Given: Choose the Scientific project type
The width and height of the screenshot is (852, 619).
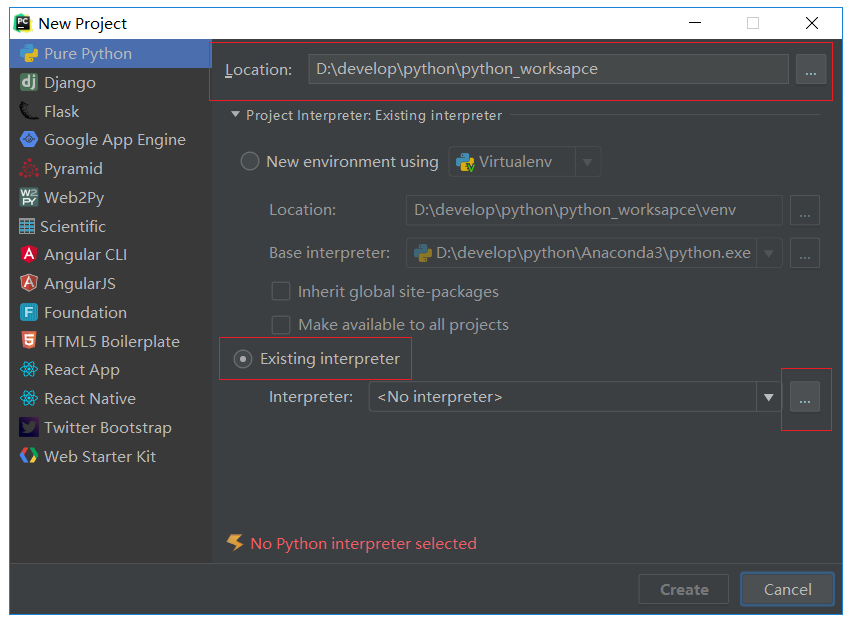Looking at the screenshot, I should pos(111,226).
